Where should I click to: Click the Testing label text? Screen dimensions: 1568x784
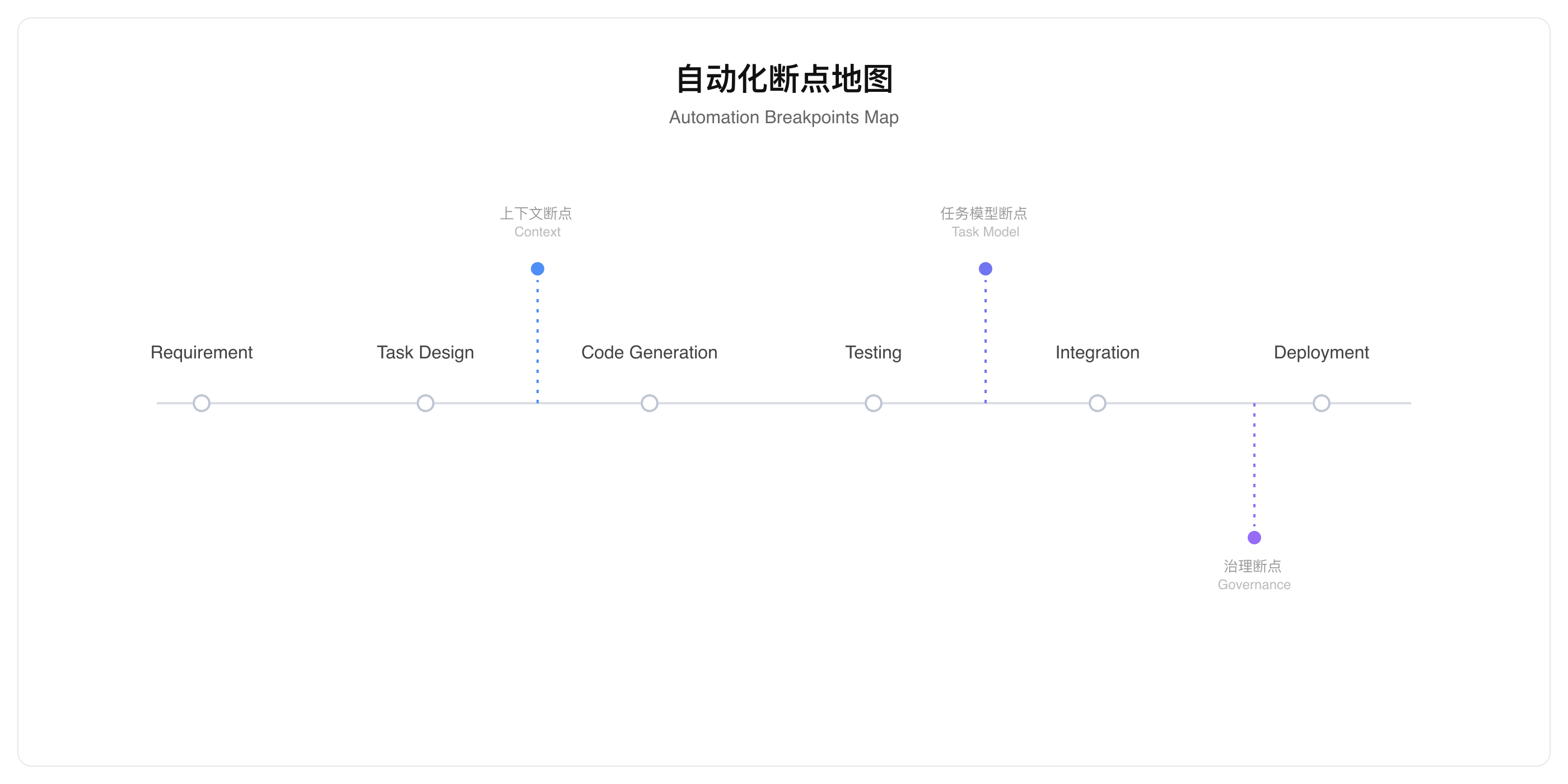click(x=874, y=352)
